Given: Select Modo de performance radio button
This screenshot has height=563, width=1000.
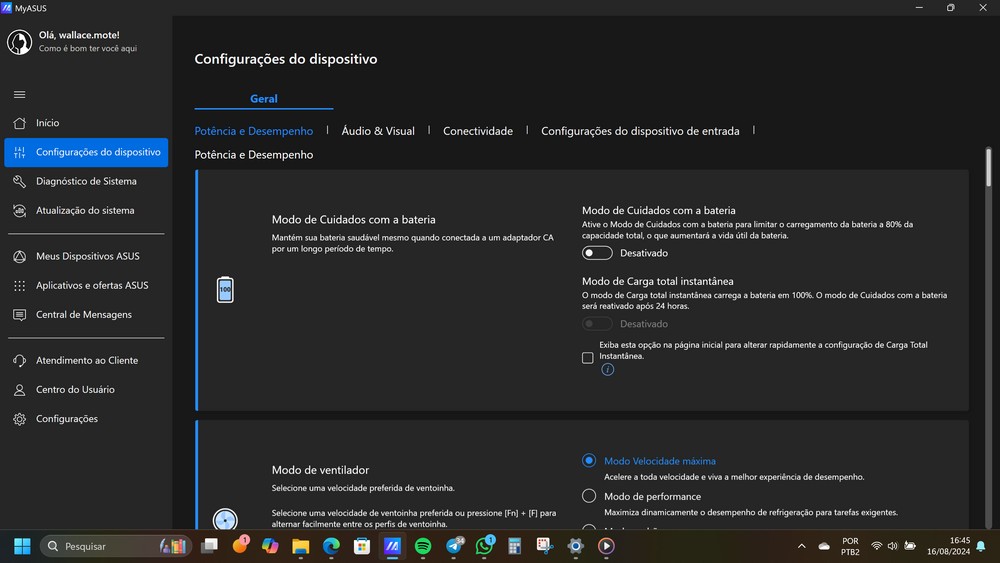Looking at the screenshot, I should 589,496.
